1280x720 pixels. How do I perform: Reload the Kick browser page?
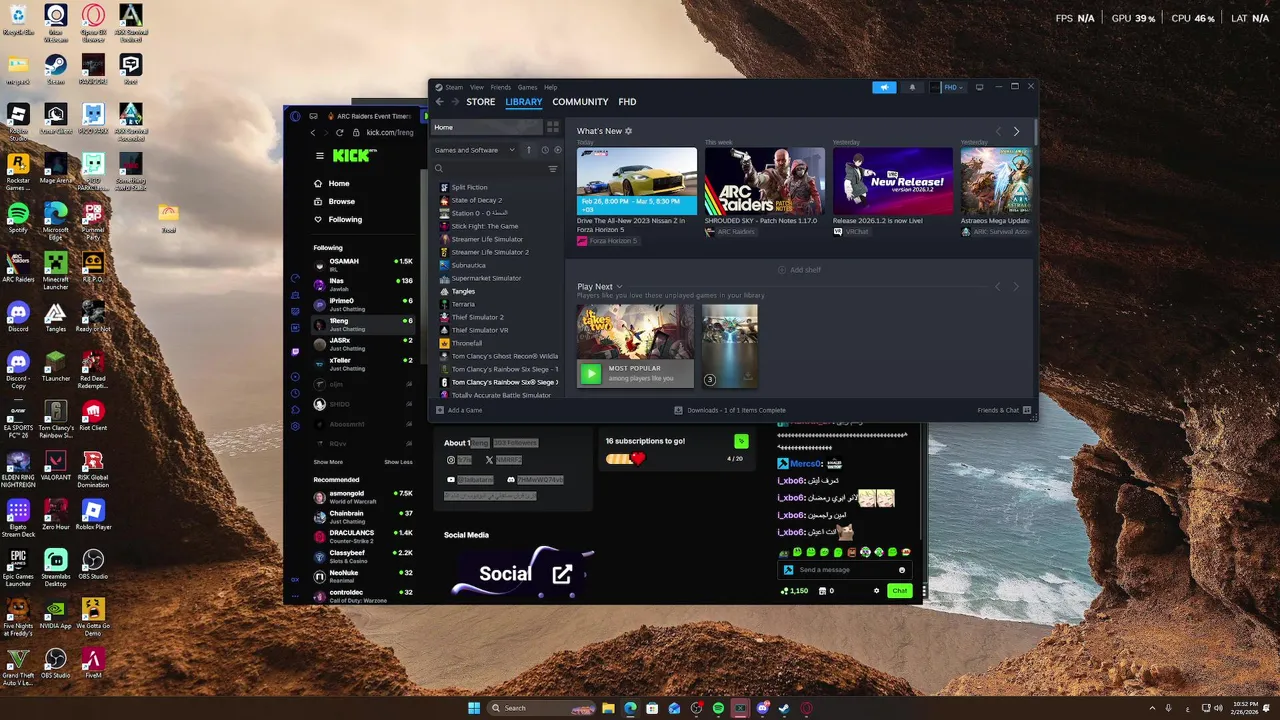click(339, 132)
